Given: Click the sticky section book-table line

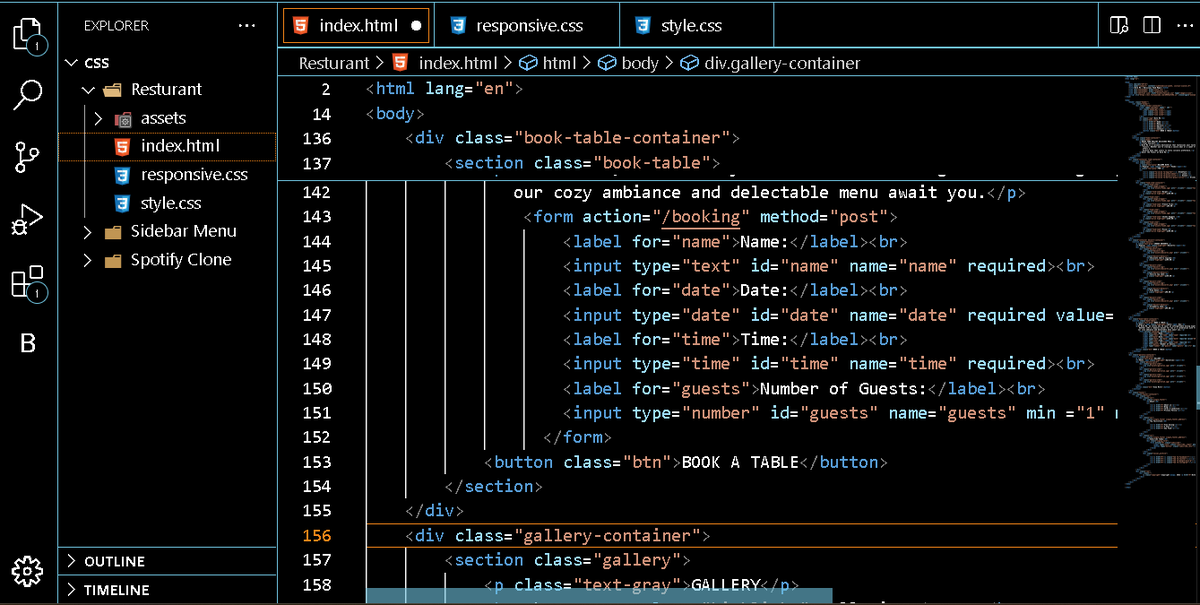Looking at the screenshot, I should [582, 163].
